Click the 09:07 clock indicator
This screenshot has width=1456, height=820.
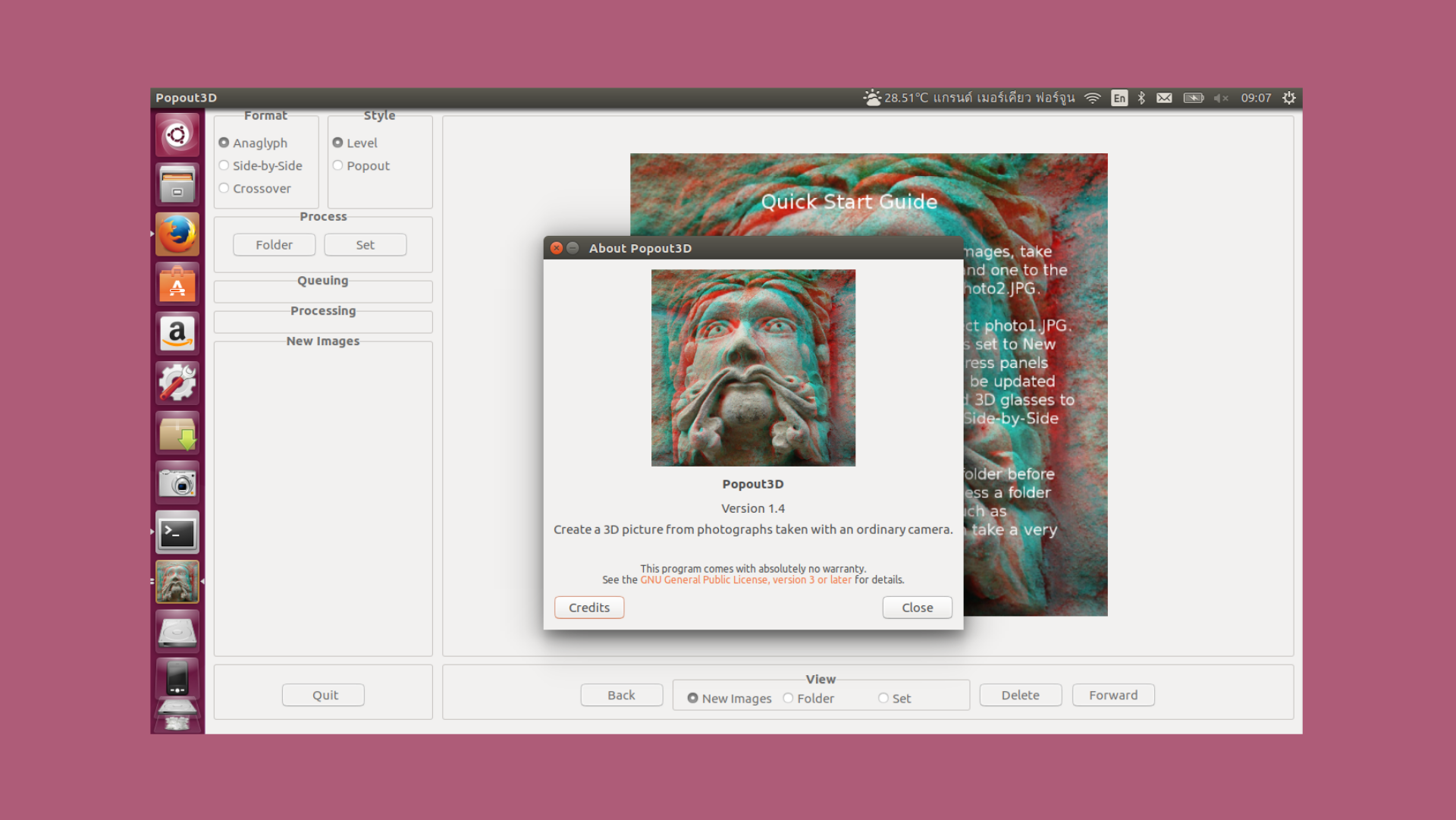[1256, 98]
